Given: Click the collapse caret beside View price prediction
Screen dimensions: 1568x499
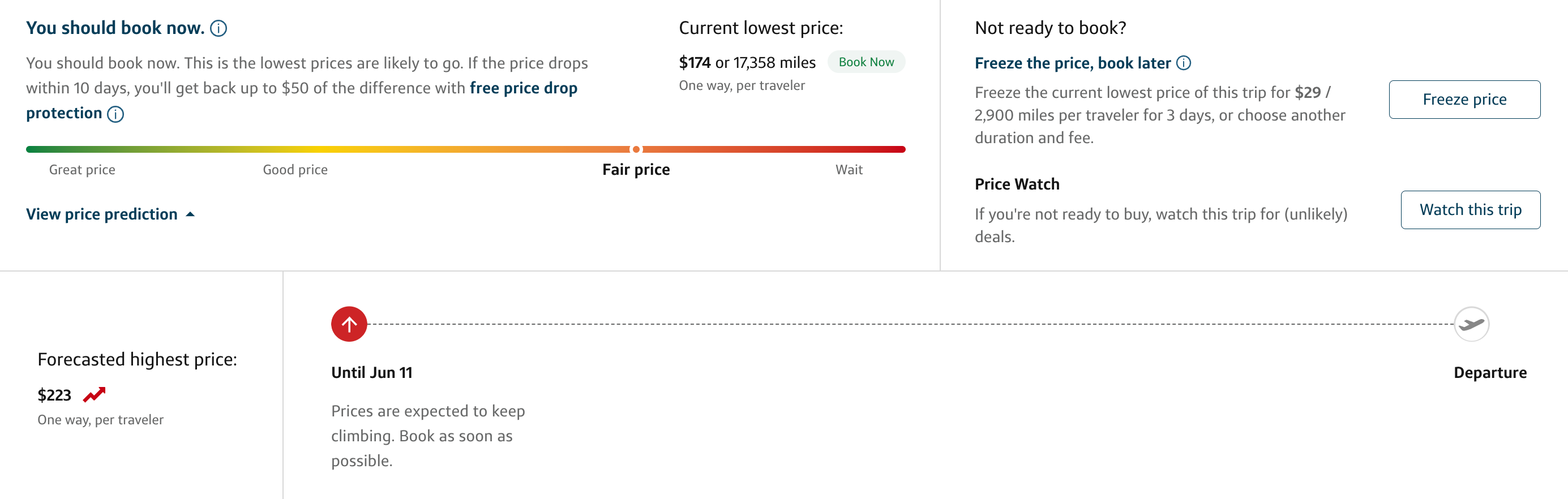Looking at the screenshot, I should pyautogui.click(x=190, y=214).
